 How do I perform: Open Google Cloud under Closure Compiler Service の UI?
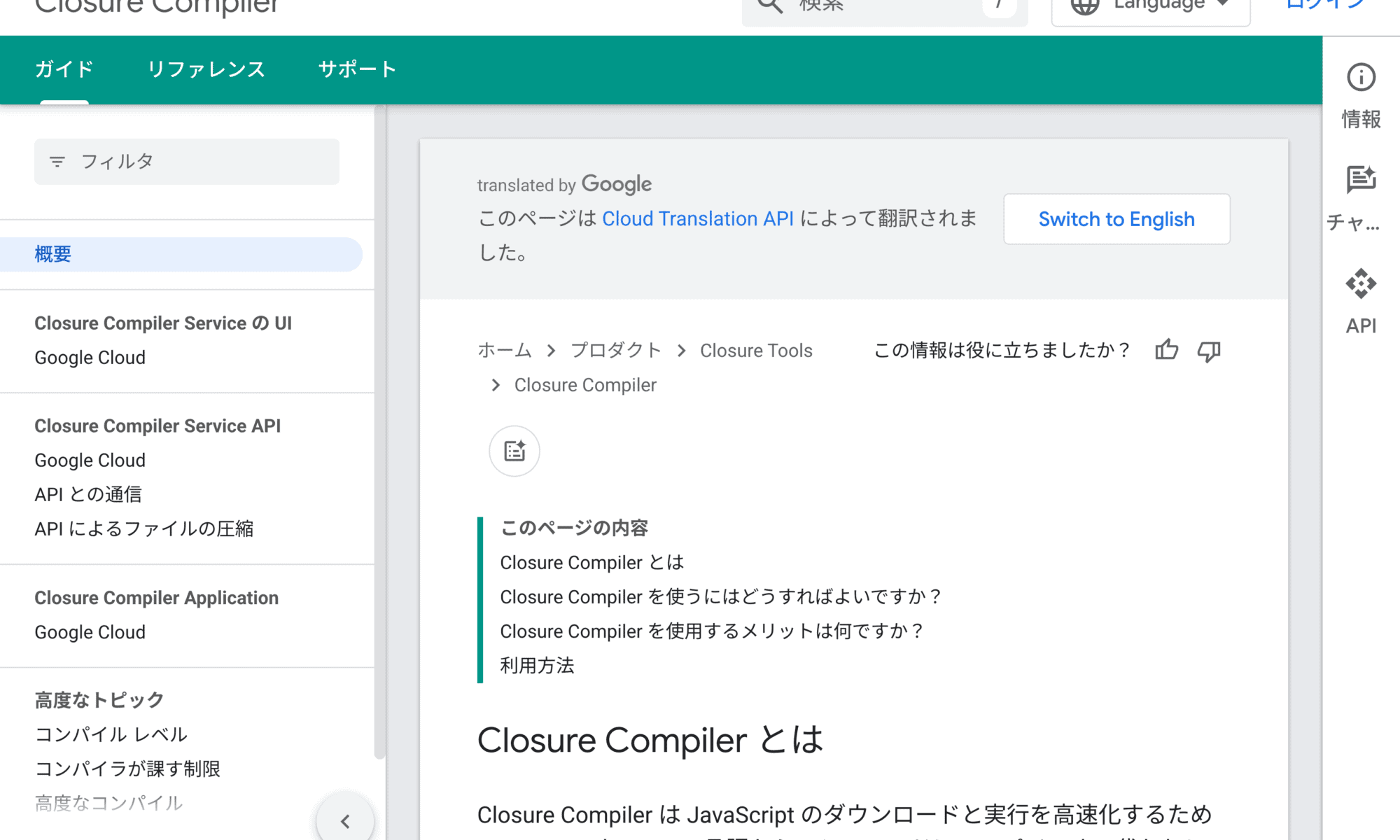point(90,358)
